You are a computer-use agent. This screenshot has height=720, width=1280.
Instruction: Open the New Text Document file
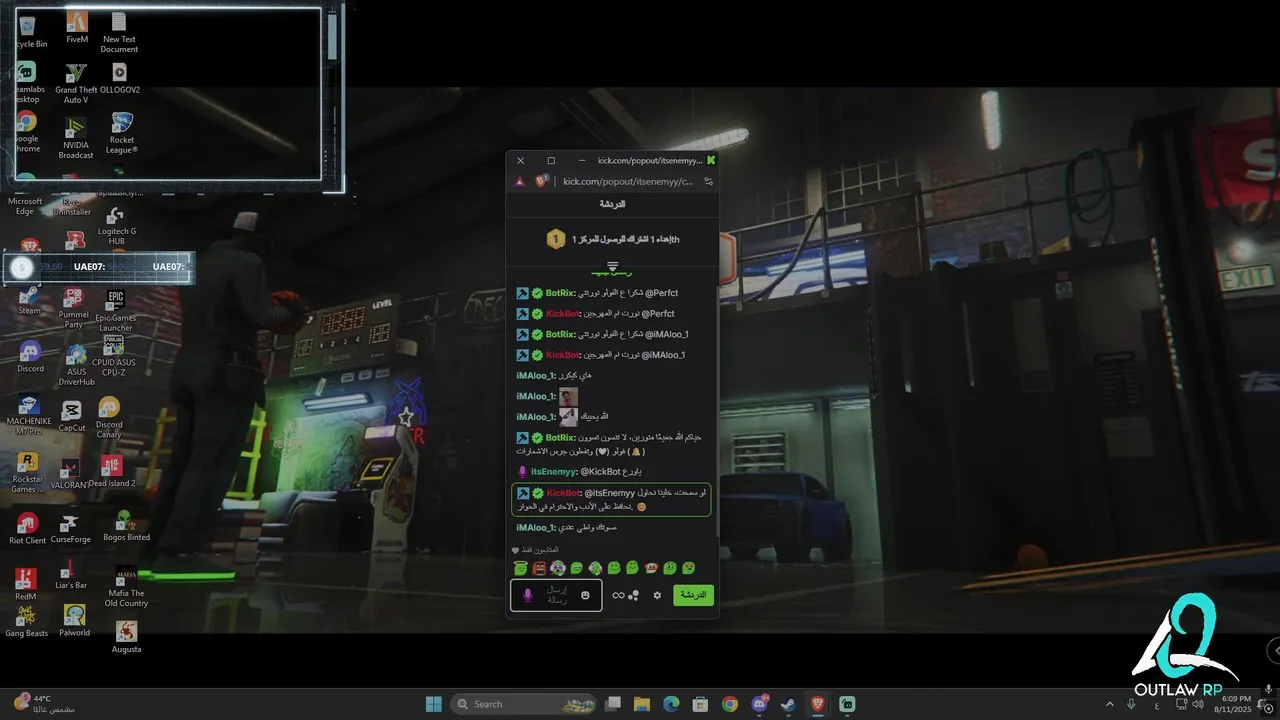119,32
